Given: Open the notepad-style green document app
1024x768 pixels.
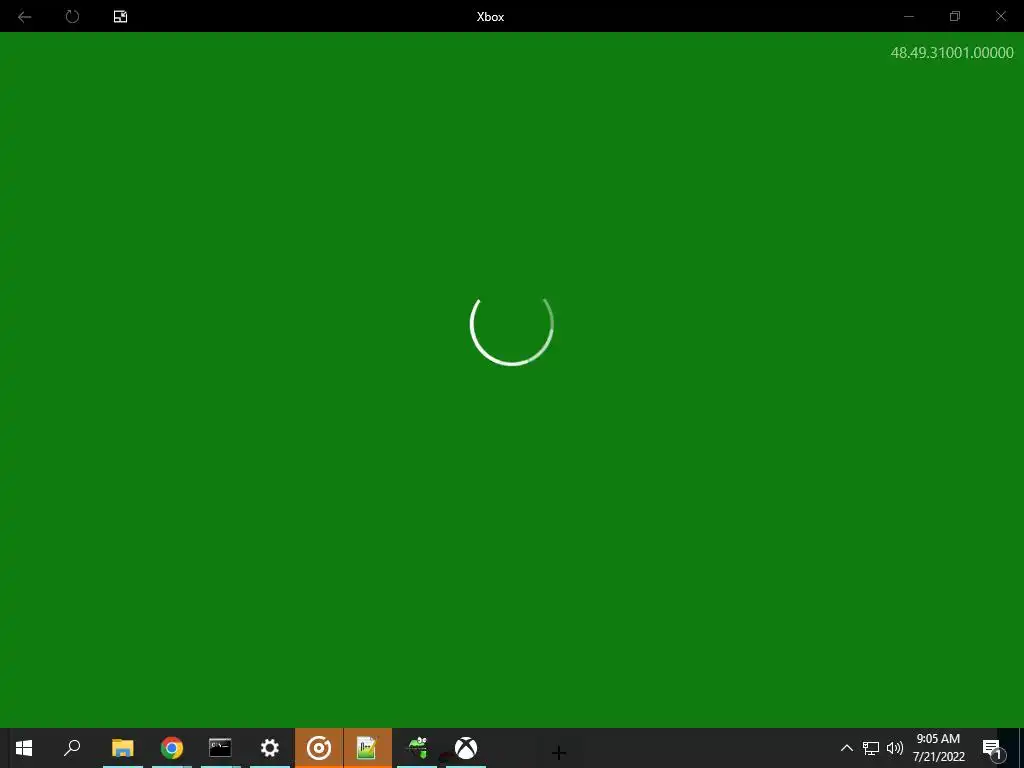Looking at the screenshot, I should click(367, 748).
